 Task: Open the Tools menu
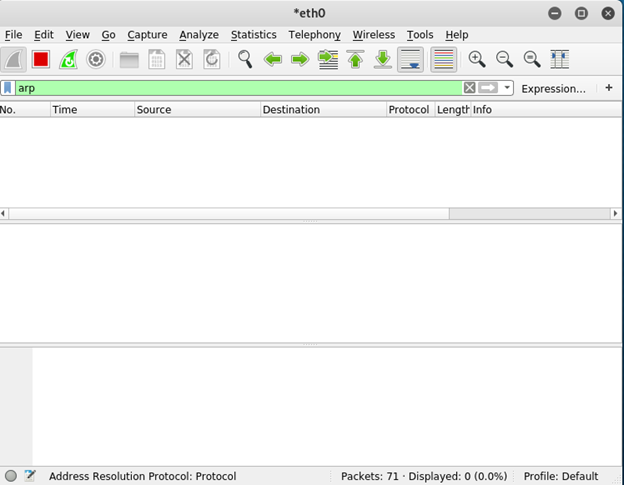(420, 35)
